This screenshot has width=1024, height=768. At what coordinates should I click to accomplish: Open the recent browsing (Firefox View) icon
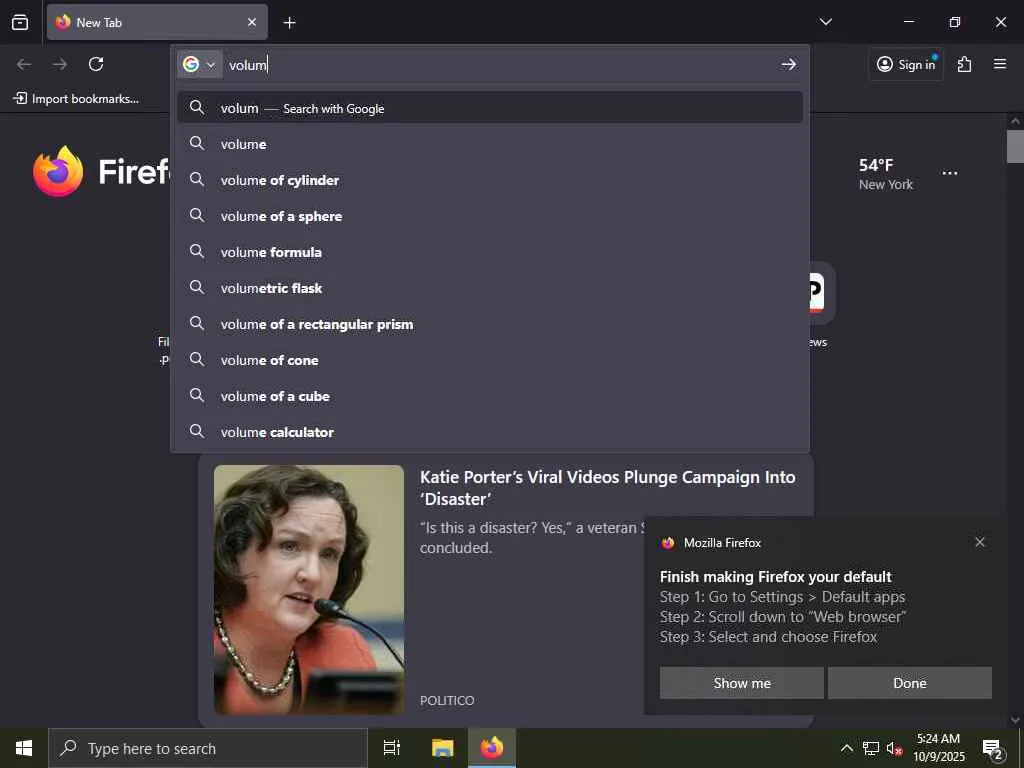[x=20, y=22]
